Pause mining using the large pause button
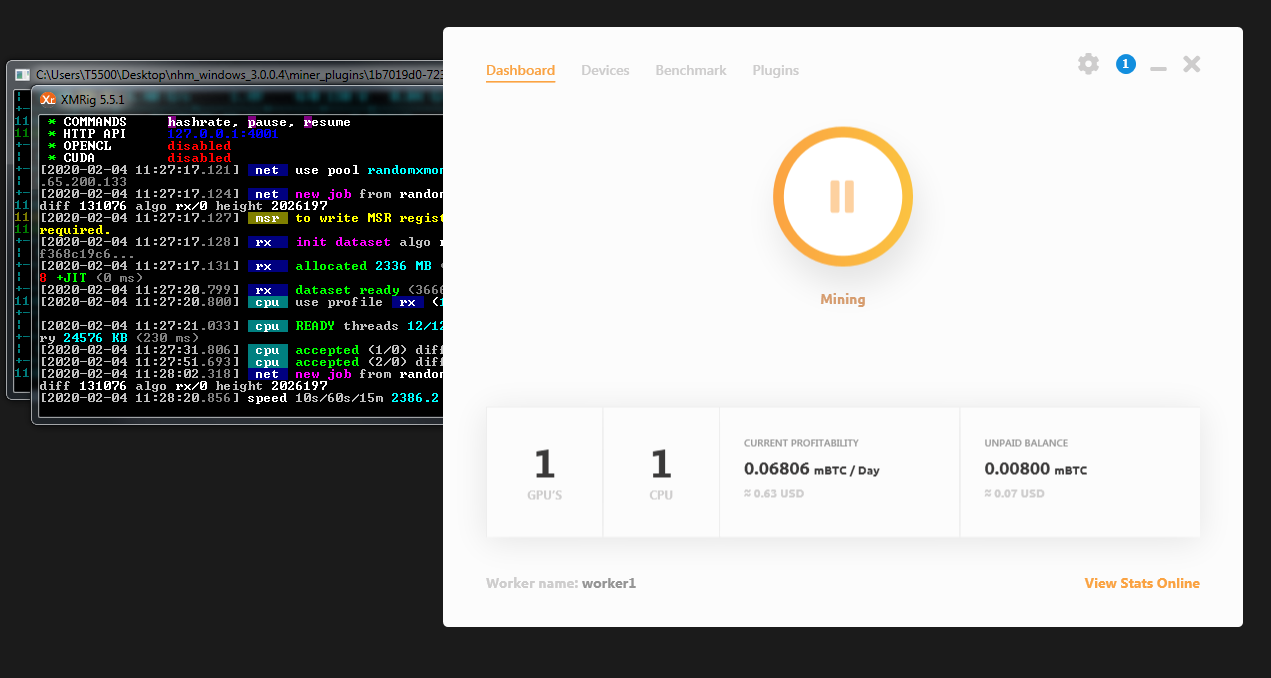The image size is (1271, 678). (x=842, y=196)
